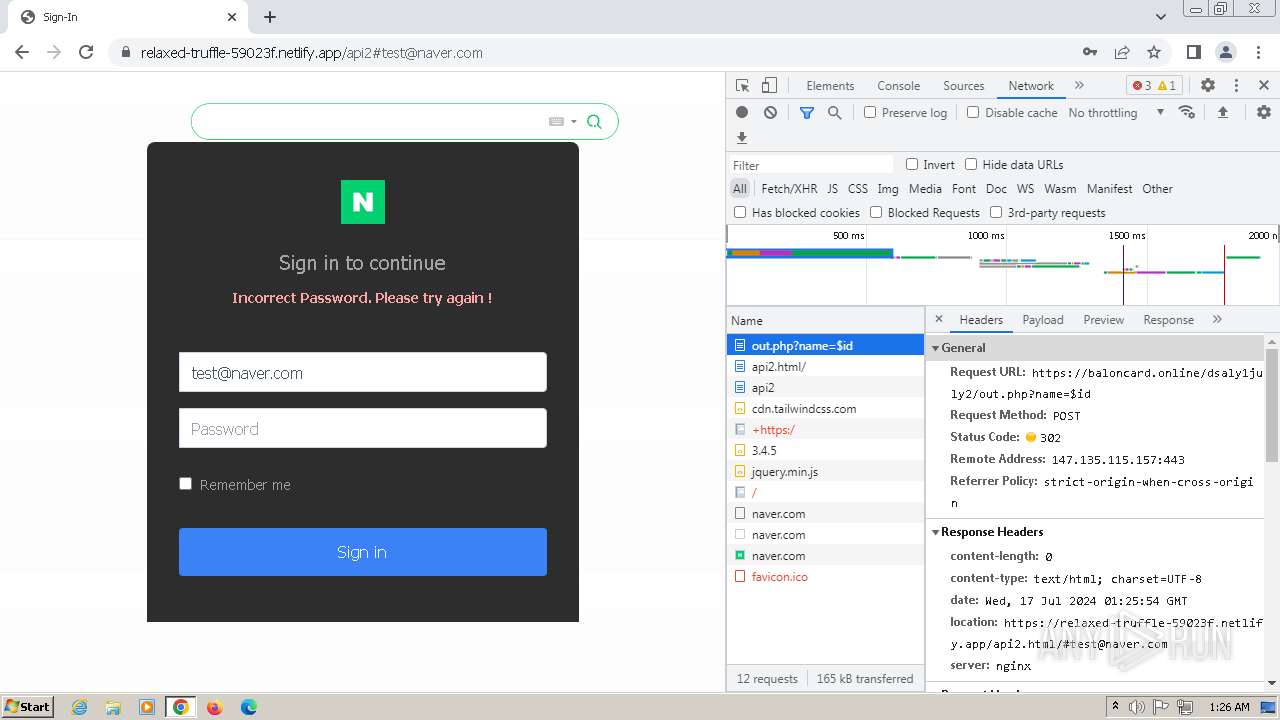This screenshot has height=720, width=1280.
Task: Open Firefox from the taskbar
Action: 214,707
